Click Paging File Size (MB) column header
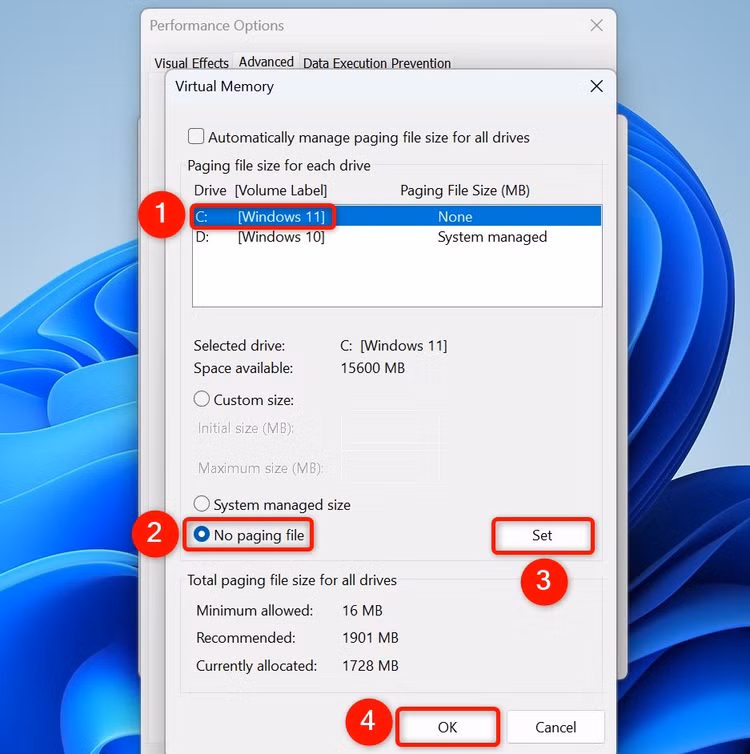The height and width of the screenshot is (754, 750). [x=465, y=190]
